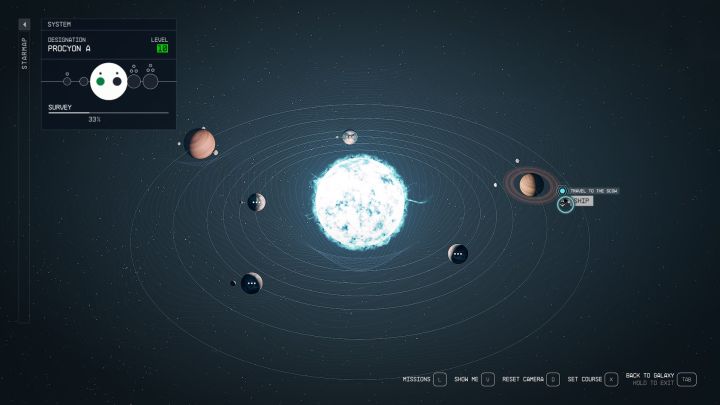Viewport: 720px width, 405px height.
Task: Click the green planet in system diagram
Action: coord(100,81)
